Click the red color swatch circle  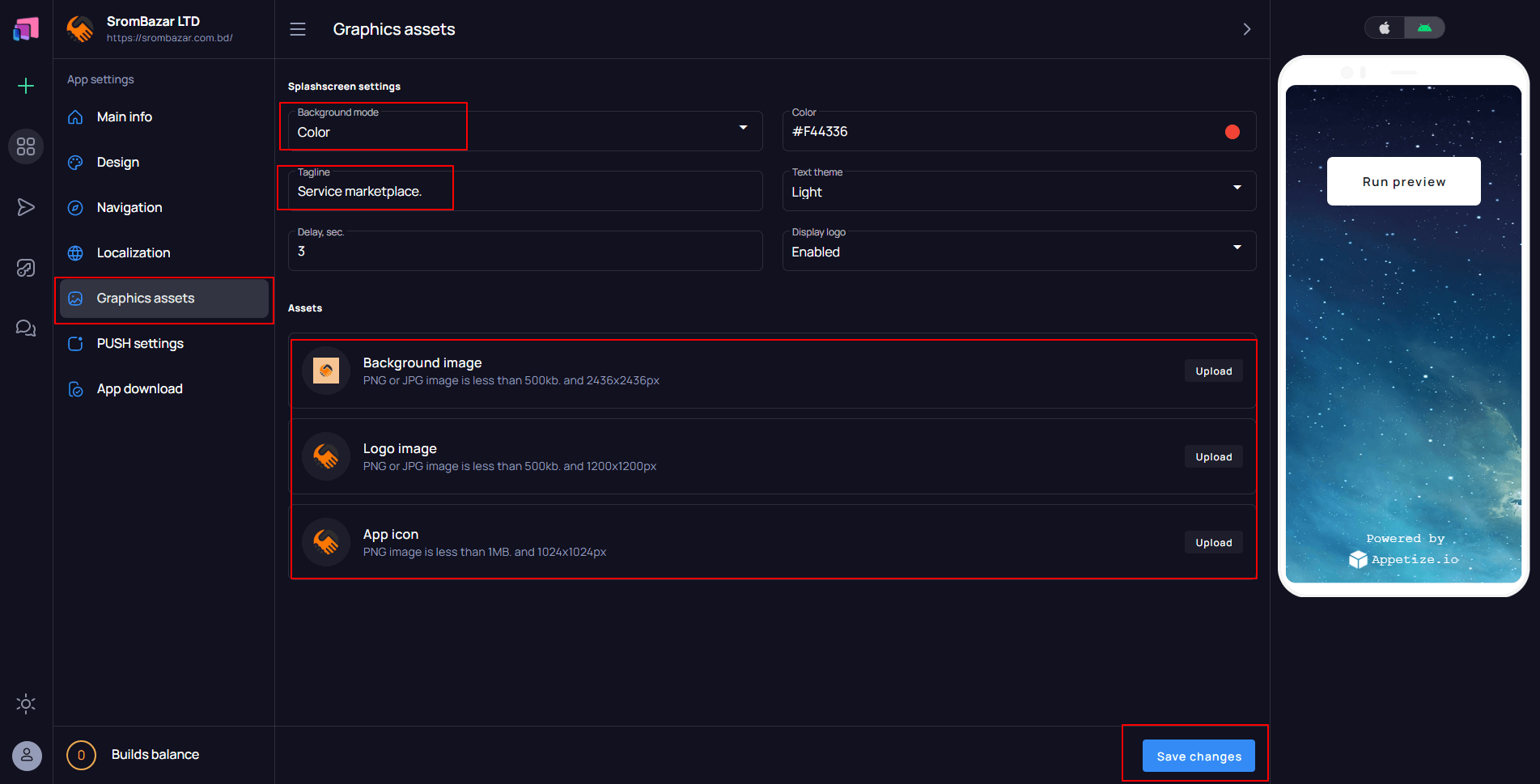tap(1232, 132)
